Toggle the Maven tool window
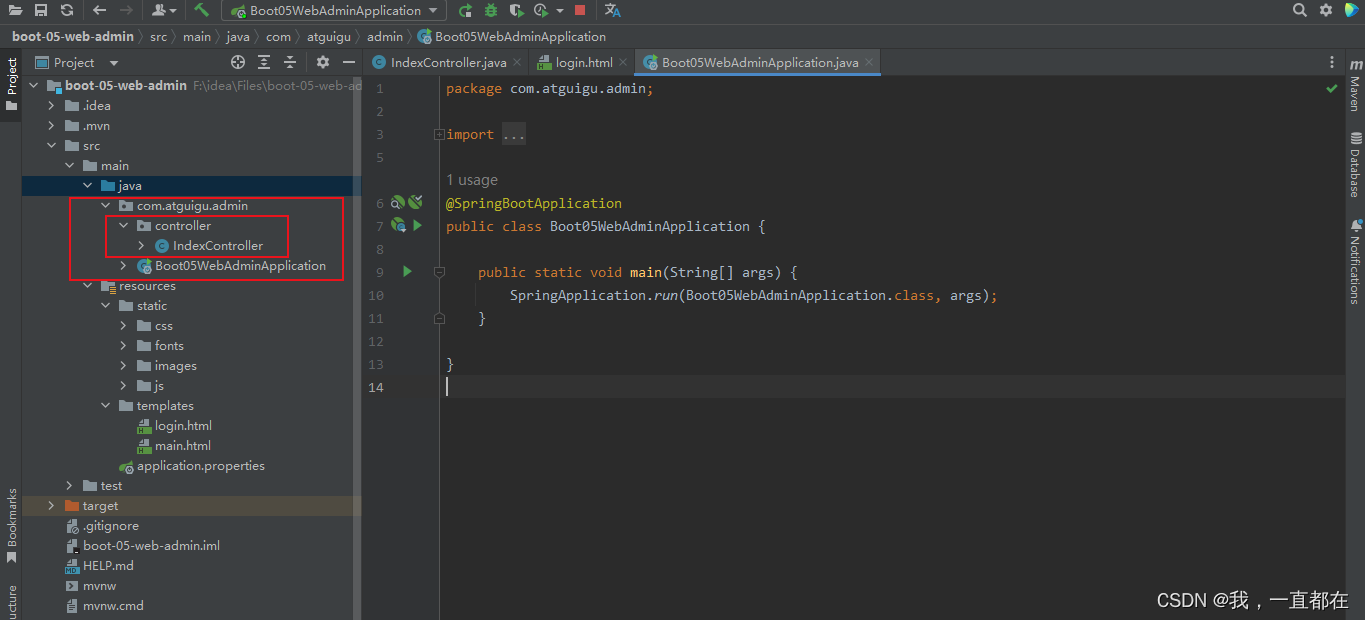The width and height of the screenshot is (1365, 620). (x=1355, y=84)
